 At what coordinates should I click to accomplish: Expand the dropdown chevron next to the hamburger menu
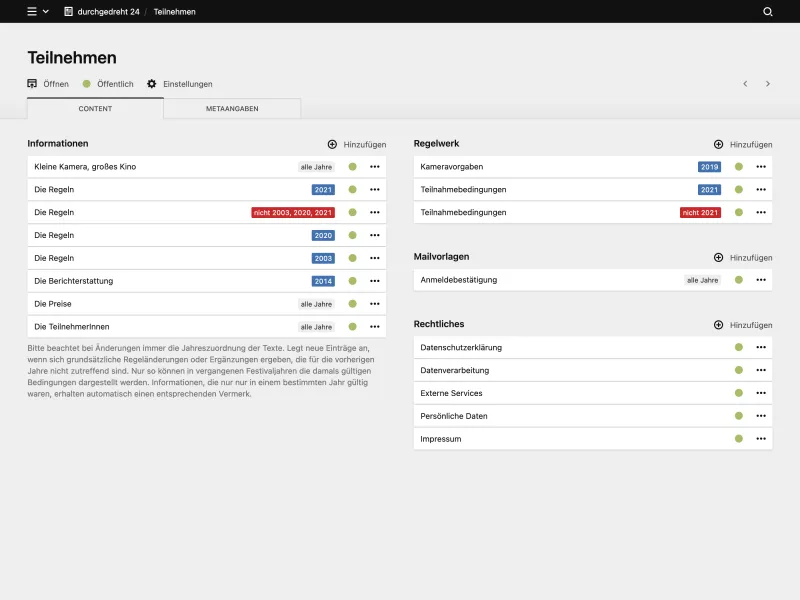point(44,11)
